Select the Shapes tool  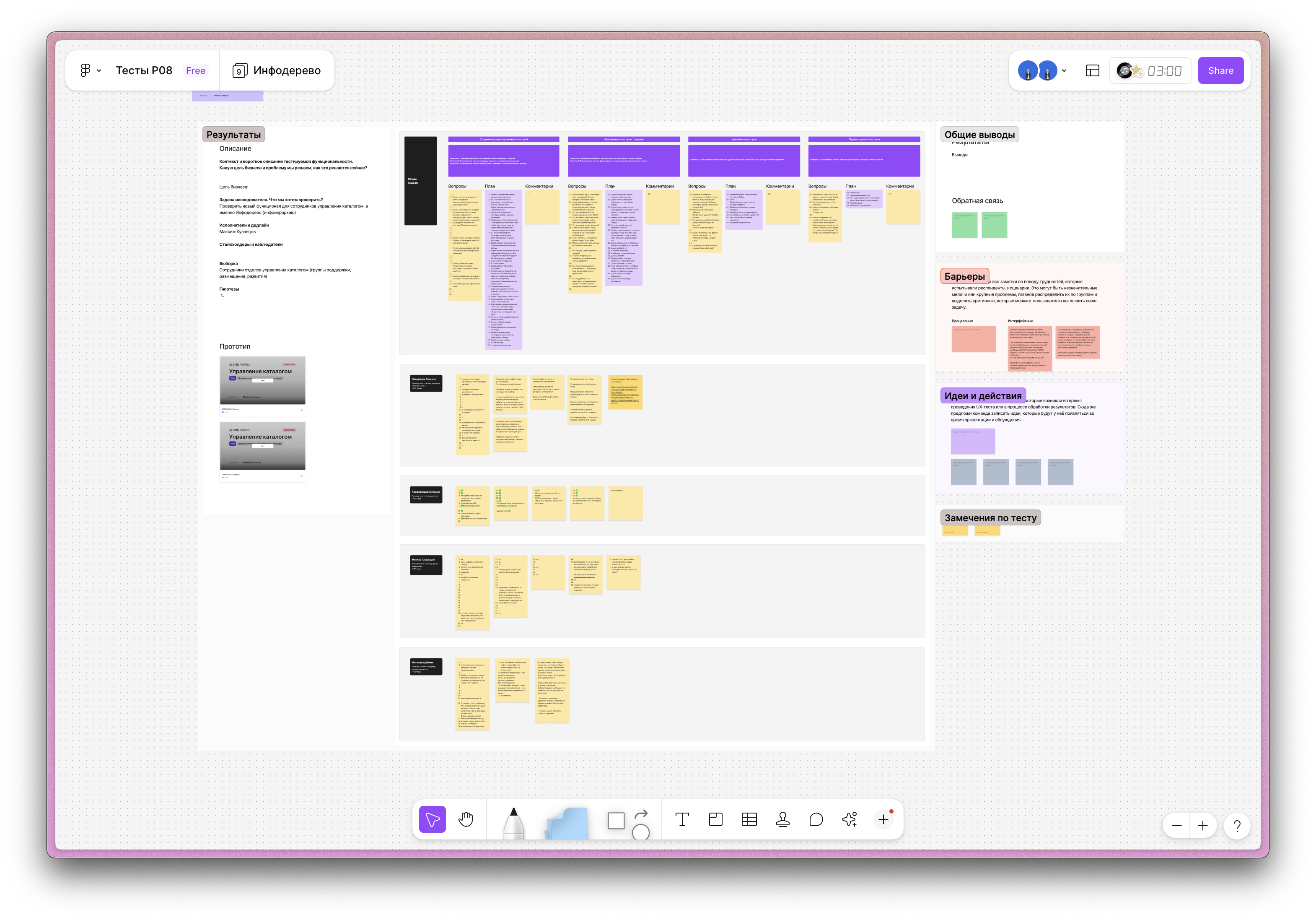click(617, 821)
